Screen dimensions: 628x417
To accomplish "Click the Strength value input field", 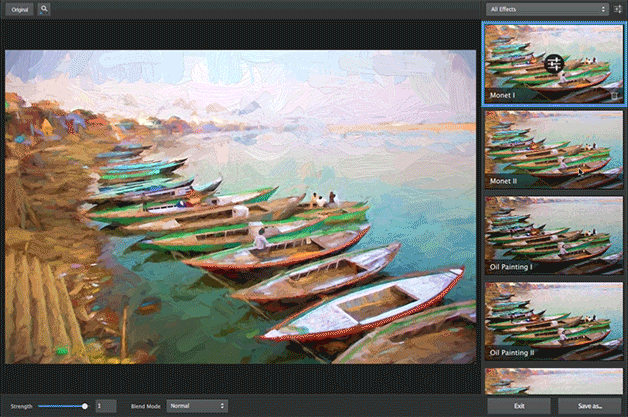I will pyautogui.click(x=106, y=406).
